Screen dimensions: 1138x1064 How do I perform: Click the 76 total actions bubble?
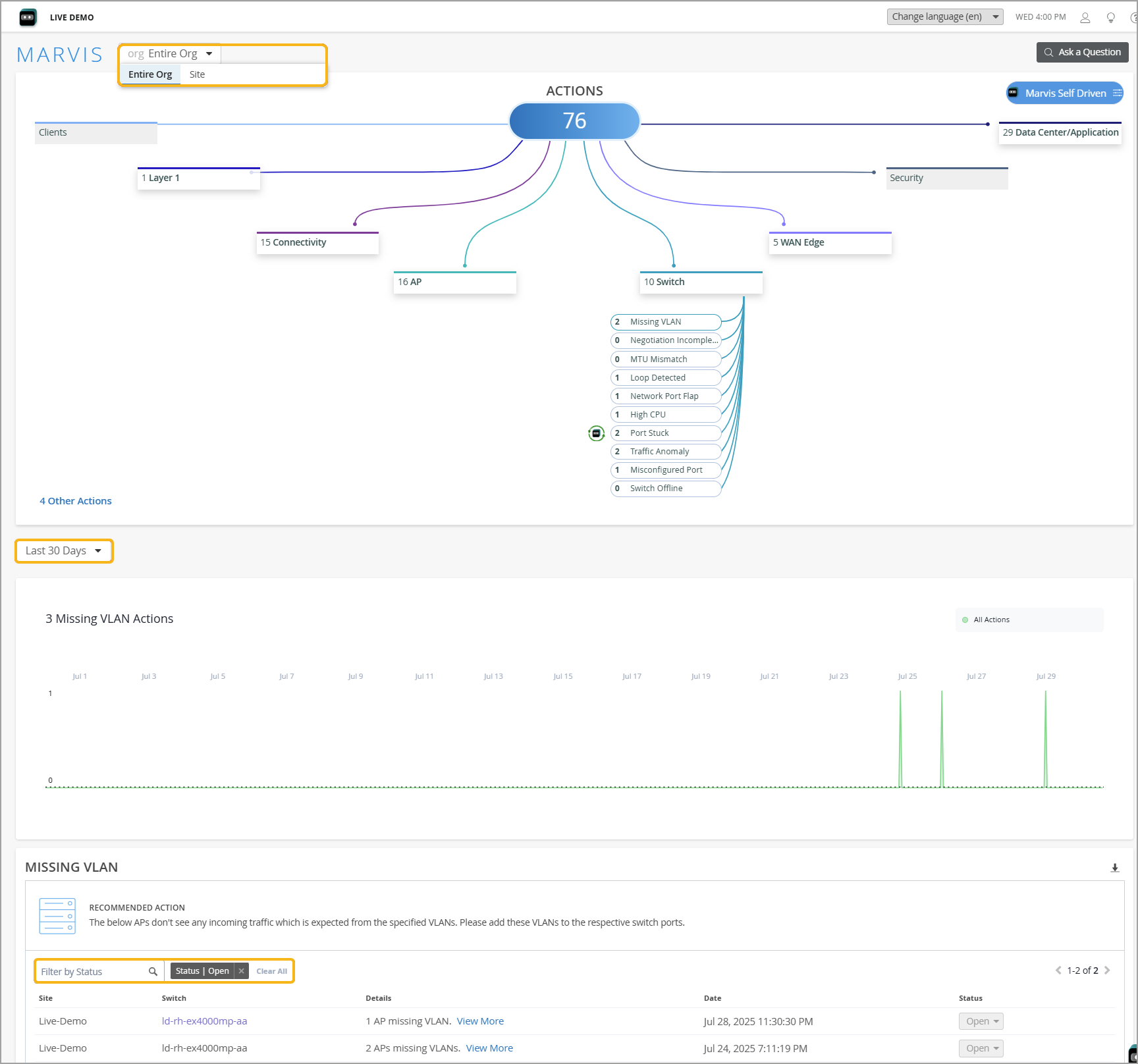(x=574, y=121)
